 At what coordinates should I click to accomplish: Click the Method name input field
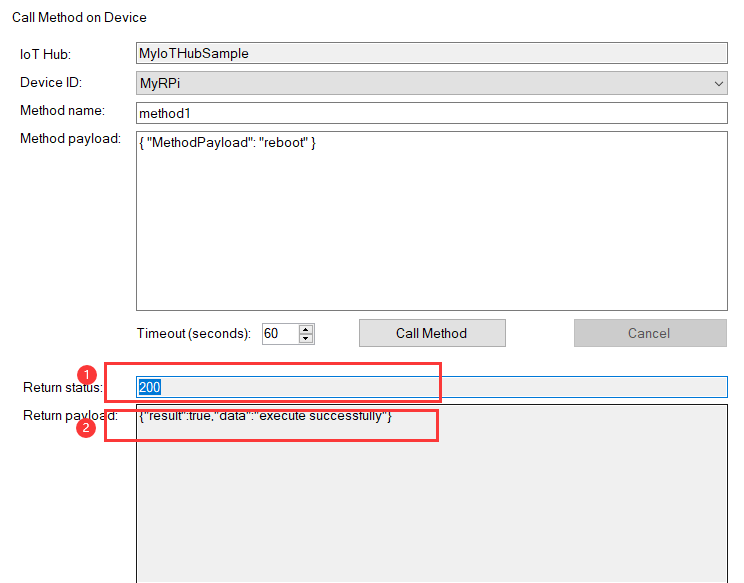[x=431, y=113]
